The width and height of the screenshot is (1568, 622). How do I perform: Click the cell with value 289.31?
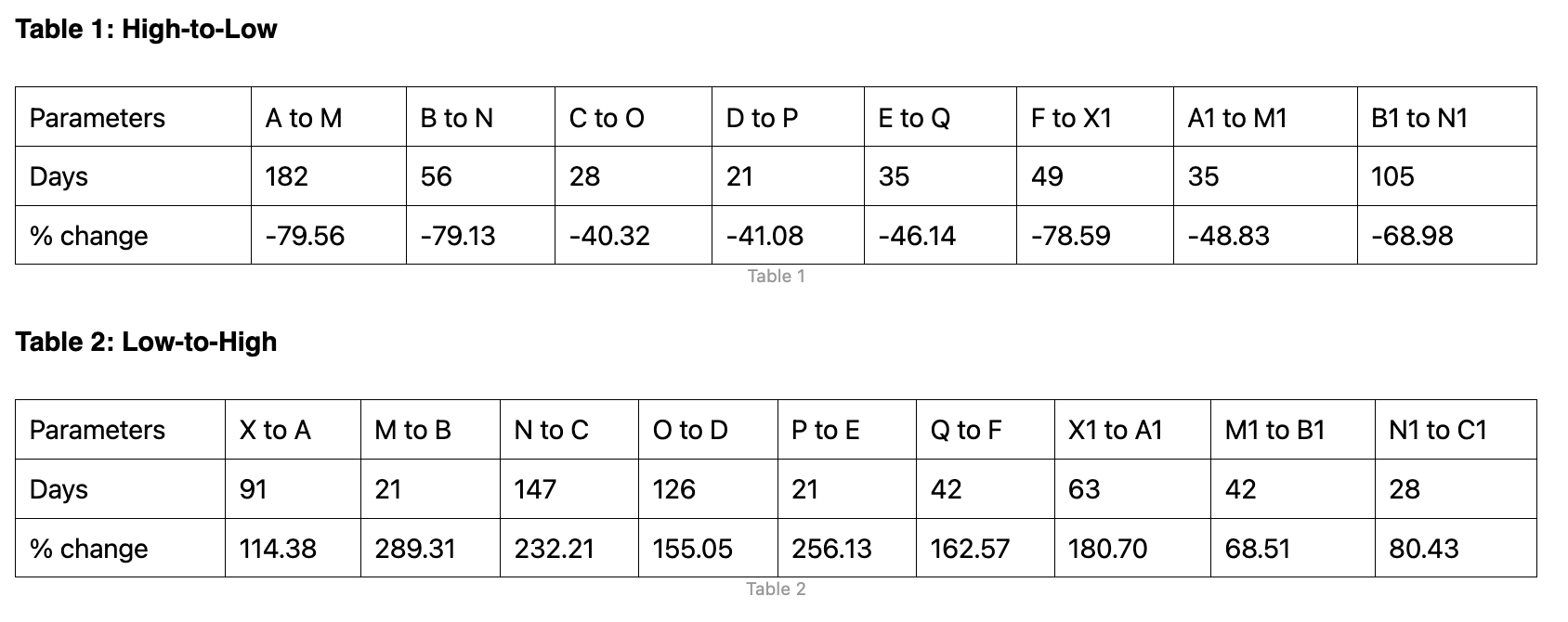430,548
